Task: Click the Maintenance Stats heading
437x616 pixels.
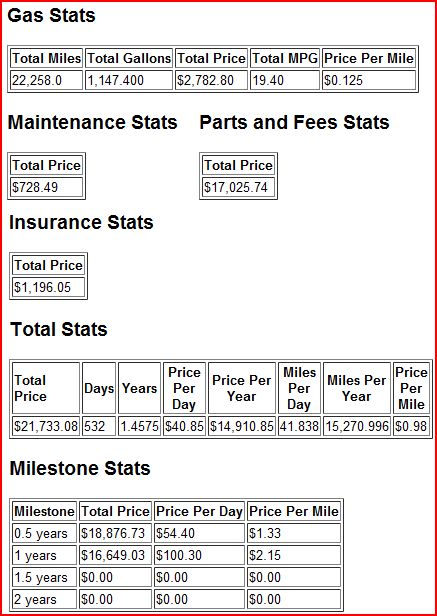Action: point(93,122)
